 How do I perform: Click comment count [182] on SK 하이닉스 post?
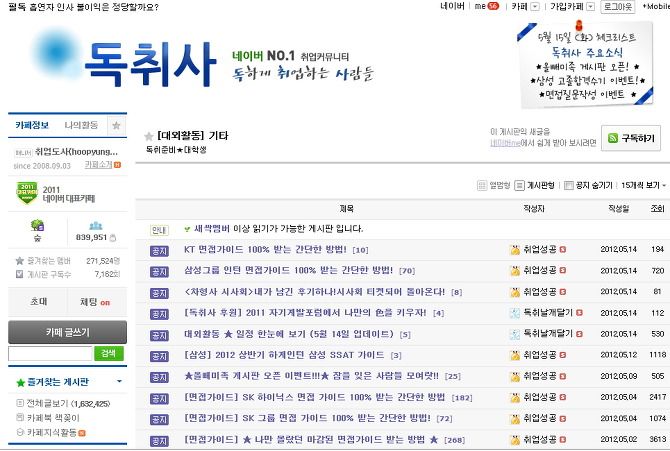click(x=462, y=398)
